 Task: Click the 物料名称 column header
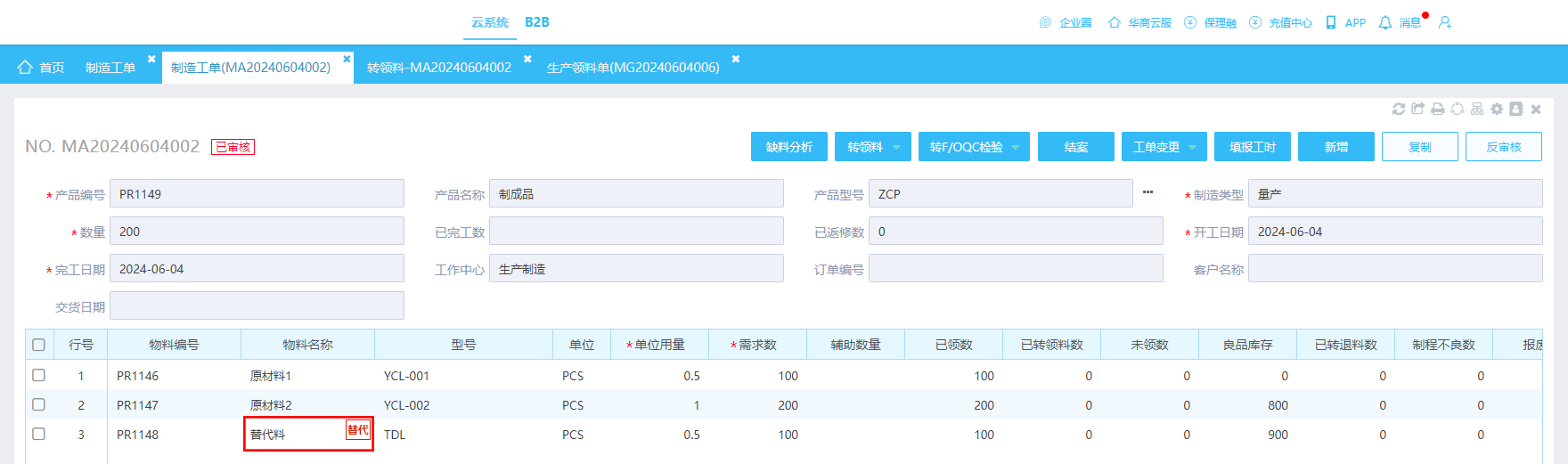(x=307, y=345)
